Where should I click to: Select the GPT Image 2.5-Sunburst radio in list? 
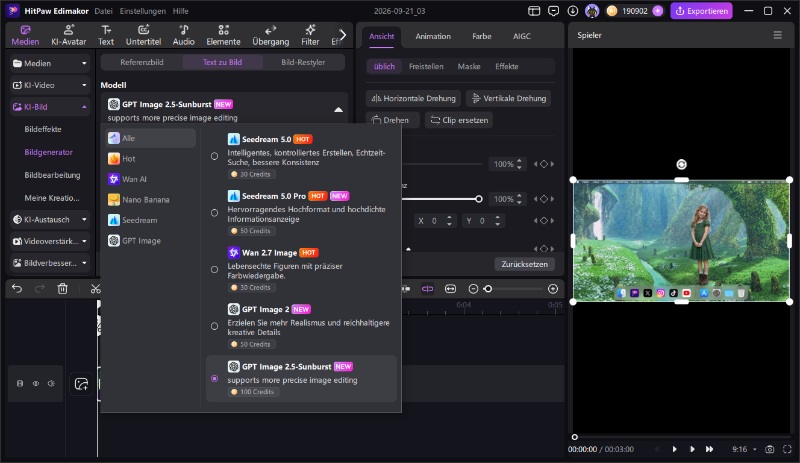[214, 379]
